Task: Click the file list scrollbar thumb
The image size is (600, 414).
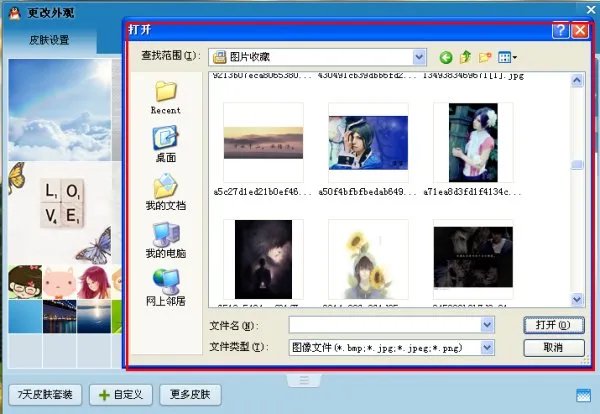Action: tap(577, 165)
